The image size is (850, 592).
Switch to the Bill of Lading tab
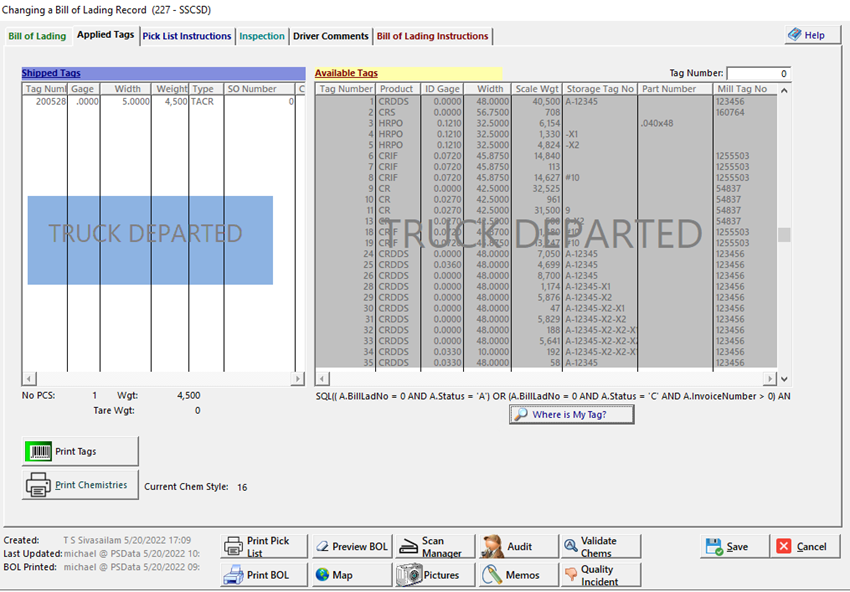coord(37,36)
